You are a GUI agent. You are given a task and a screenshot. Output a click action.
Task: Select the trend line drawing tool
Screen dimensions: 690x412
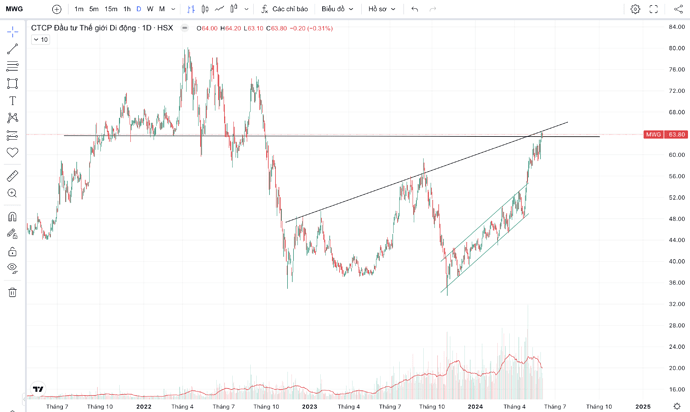click(12, 49)
